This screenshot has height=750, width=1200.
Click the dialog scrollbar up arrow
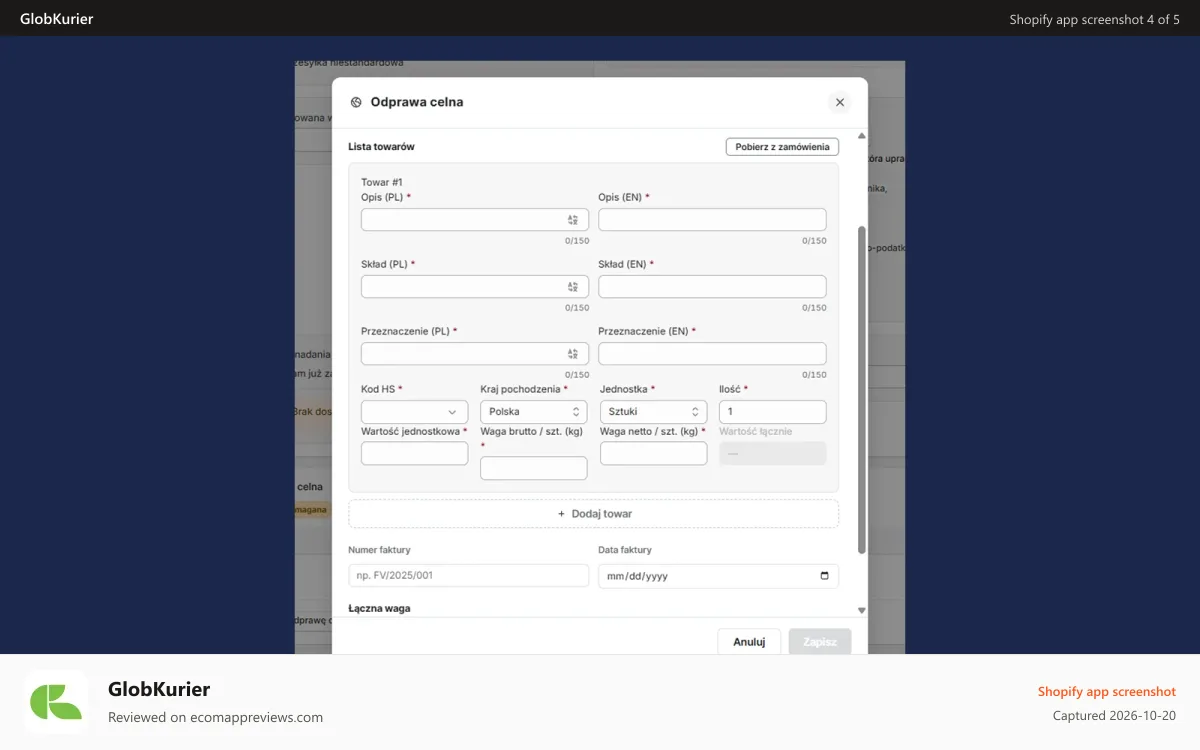(x=861, y=136)
